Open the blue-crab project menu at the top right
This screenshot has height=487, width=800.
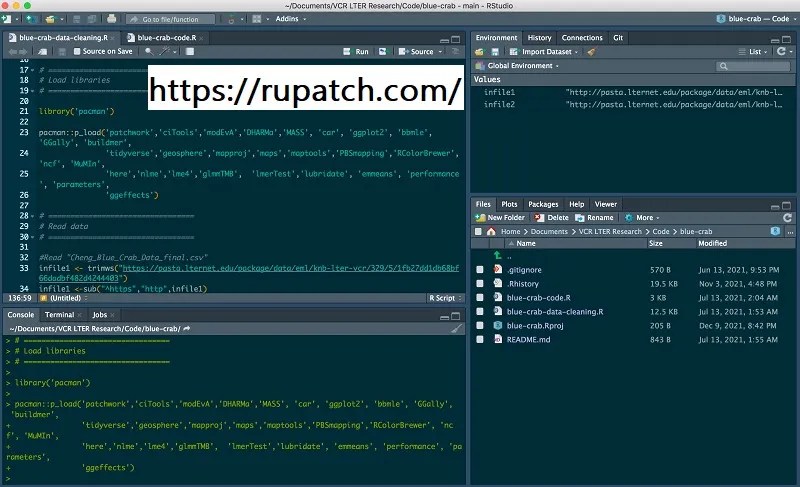pos(756,19)
